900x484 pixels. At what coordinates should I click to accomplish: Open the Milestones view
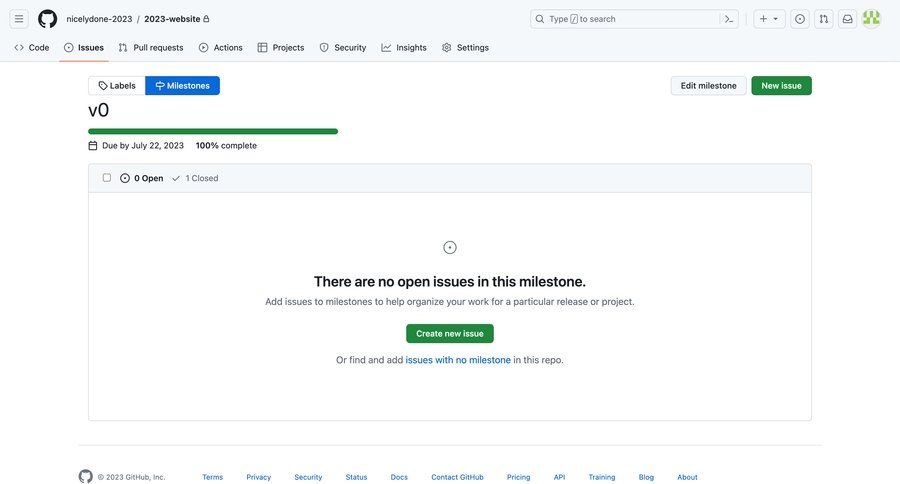coord(183,86)
